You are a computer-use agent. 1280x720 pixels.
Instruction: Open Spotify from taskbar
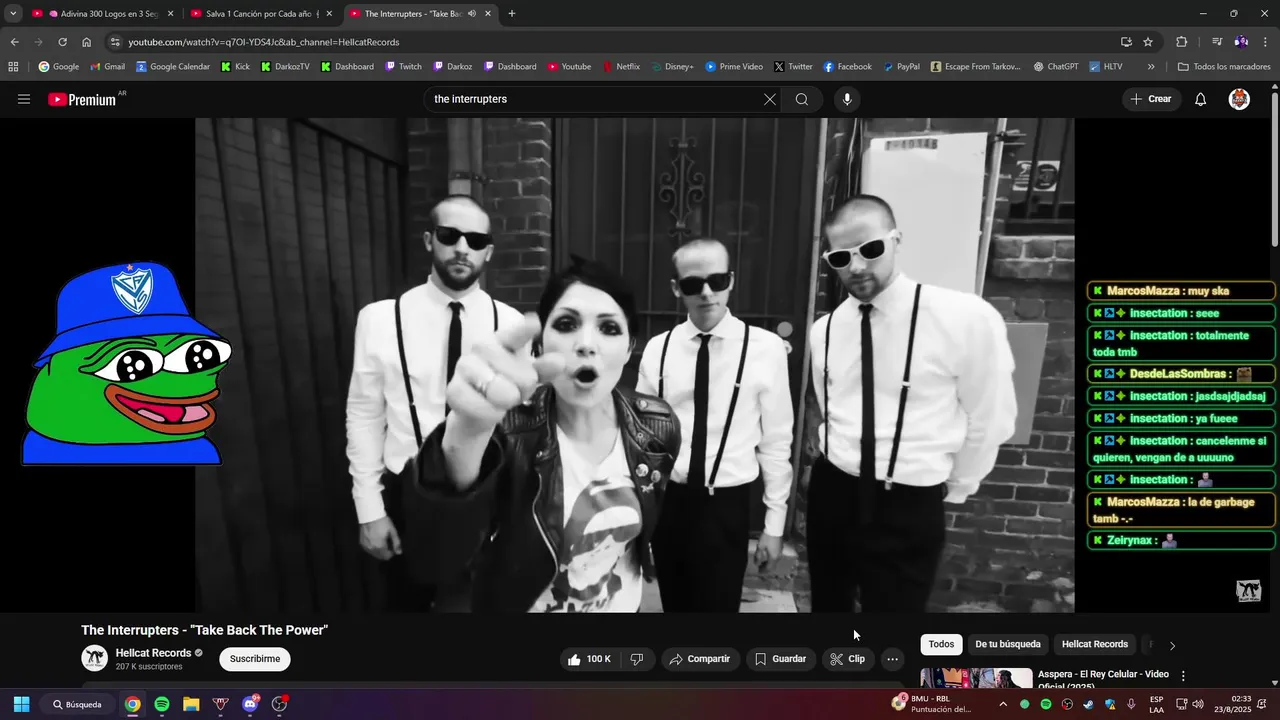(161, 704)
